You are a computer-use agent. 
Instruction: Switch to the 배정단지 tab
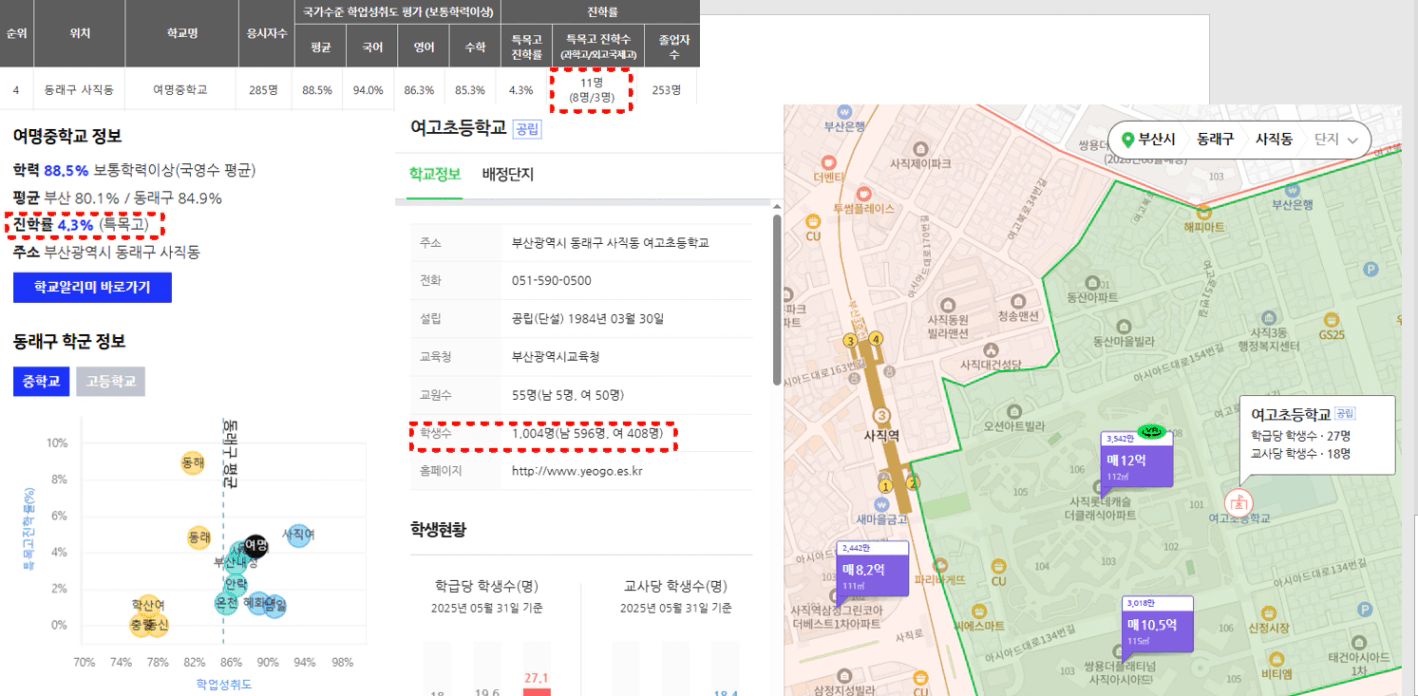pos(508,174)
